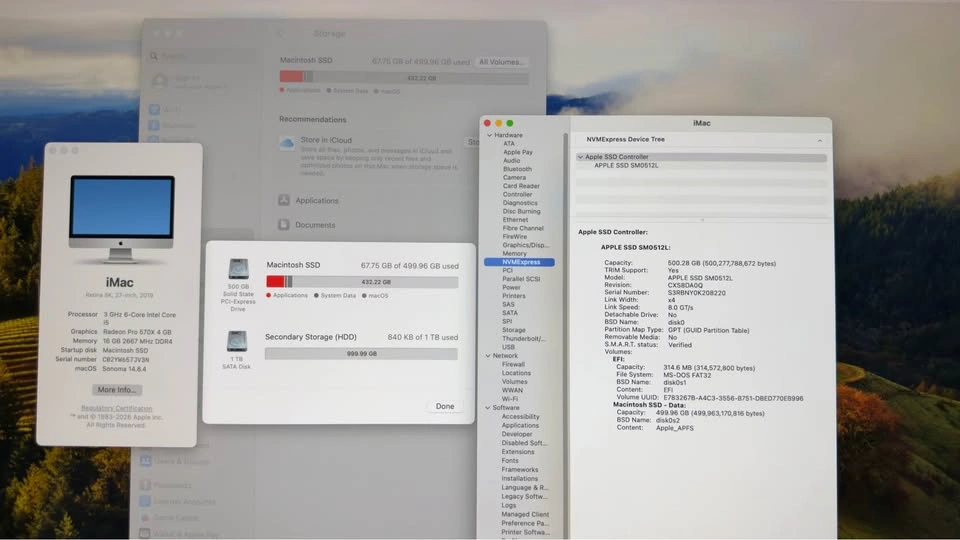
Task: Select PCI in the Hardware list
Action: [x=508, y=270]
